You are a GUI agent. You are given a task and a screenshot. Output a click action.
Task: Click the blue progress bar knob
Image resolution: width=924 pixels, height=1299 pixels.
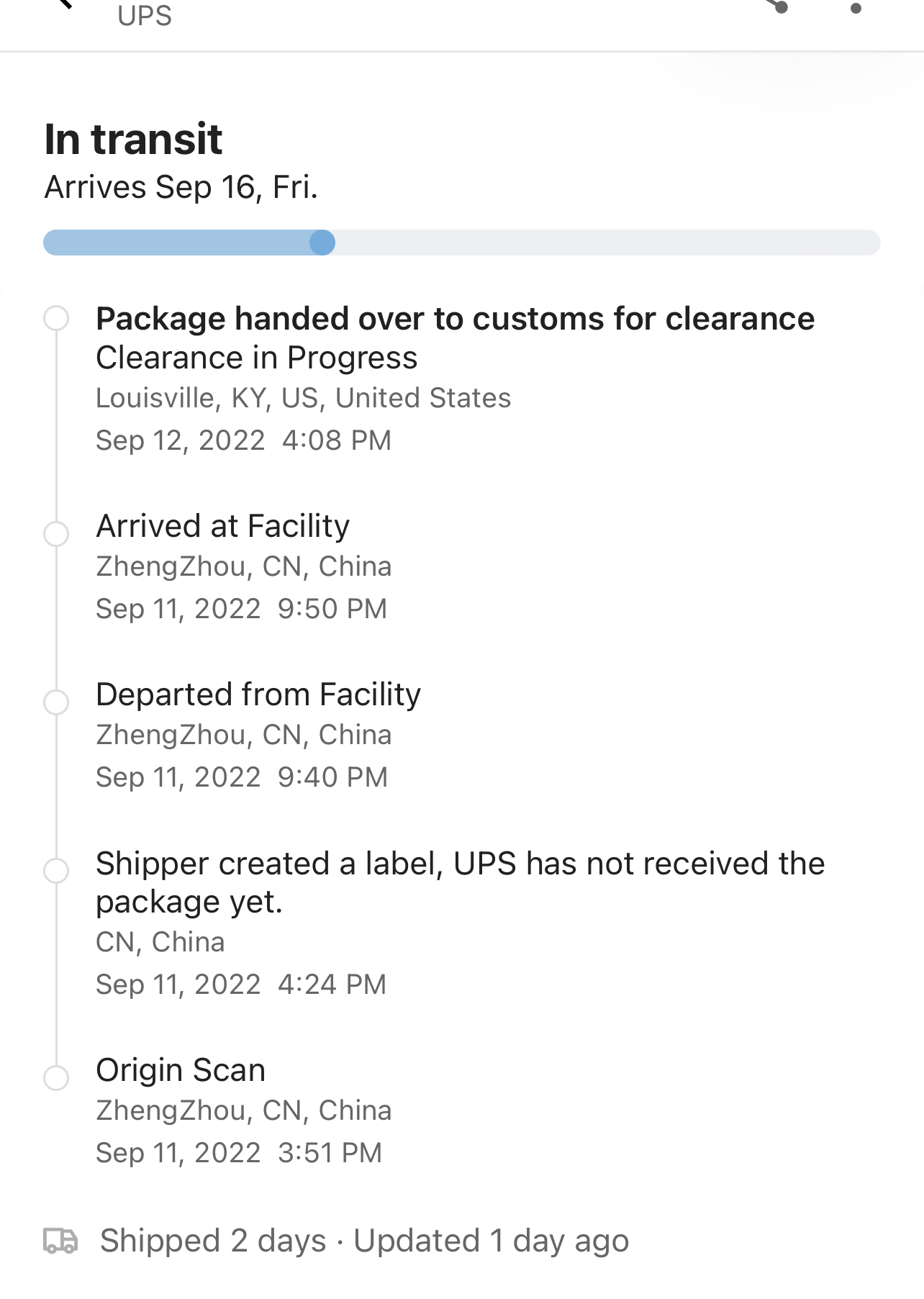(x=322, y=243)
